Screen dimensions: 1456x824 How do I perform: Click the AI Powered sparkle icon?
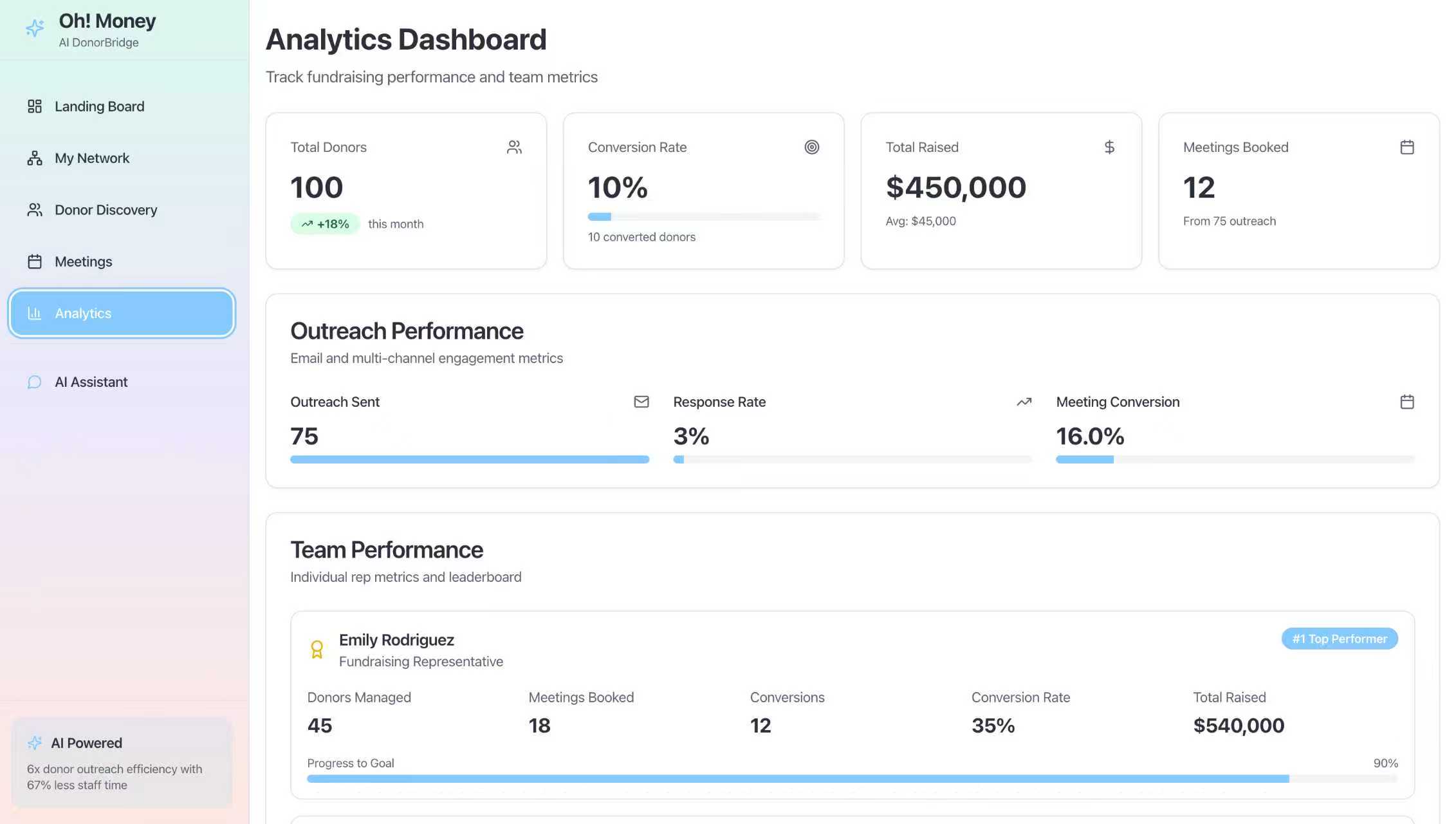(x=35, y=743)
